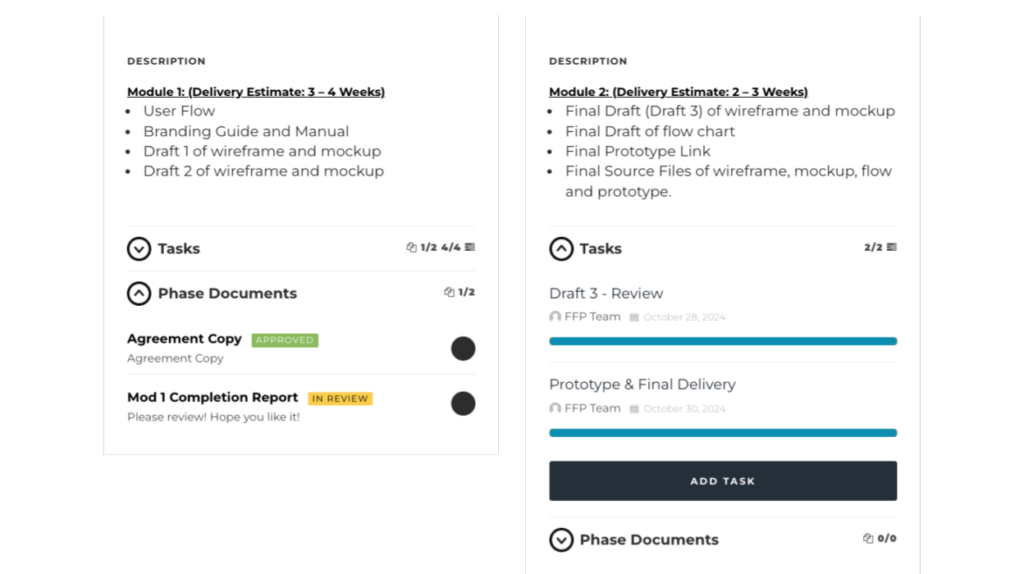Click the calendar icon for October 28, 2024
This screenshot has height=574, width=1024.
click(634, 317)
